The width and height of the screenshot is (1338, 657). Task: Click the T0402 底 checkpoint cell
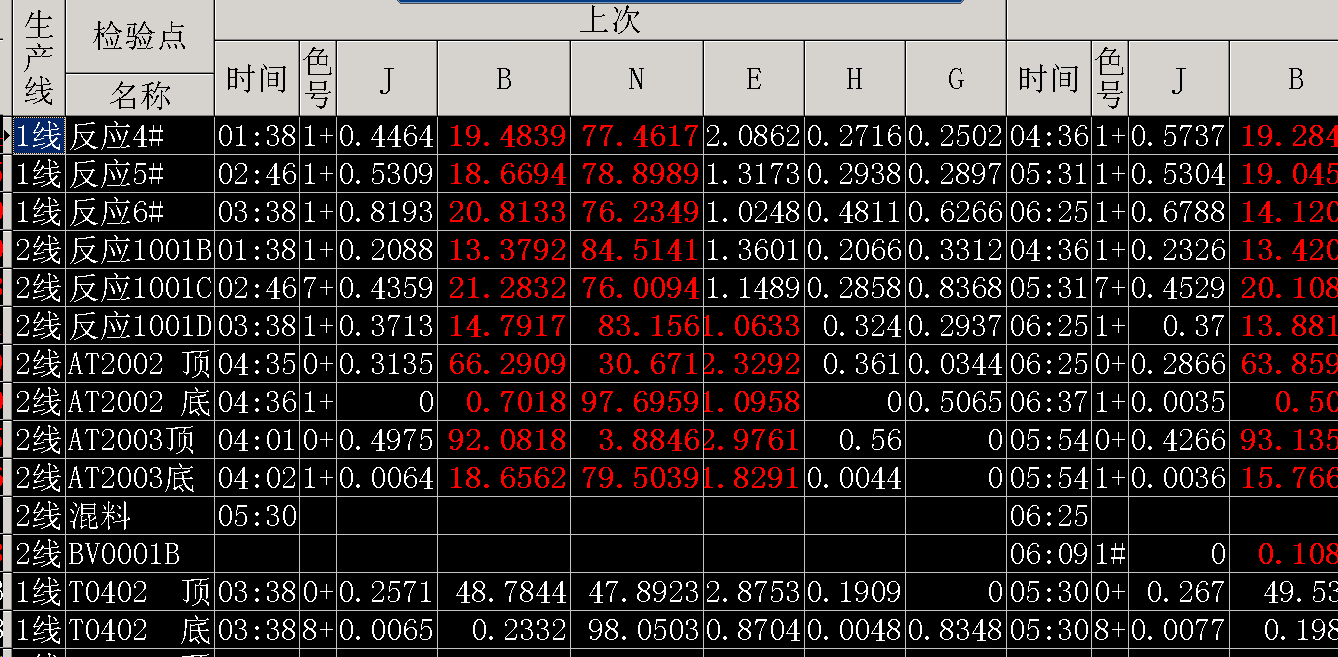point(140,630)
